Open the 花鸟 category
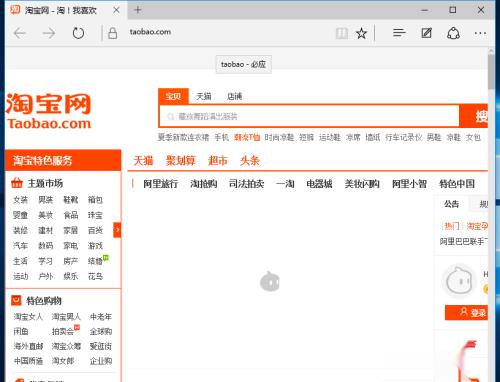The height and width of the screenshot is (382, 500). pyautogui.click(x=95, y=276)
